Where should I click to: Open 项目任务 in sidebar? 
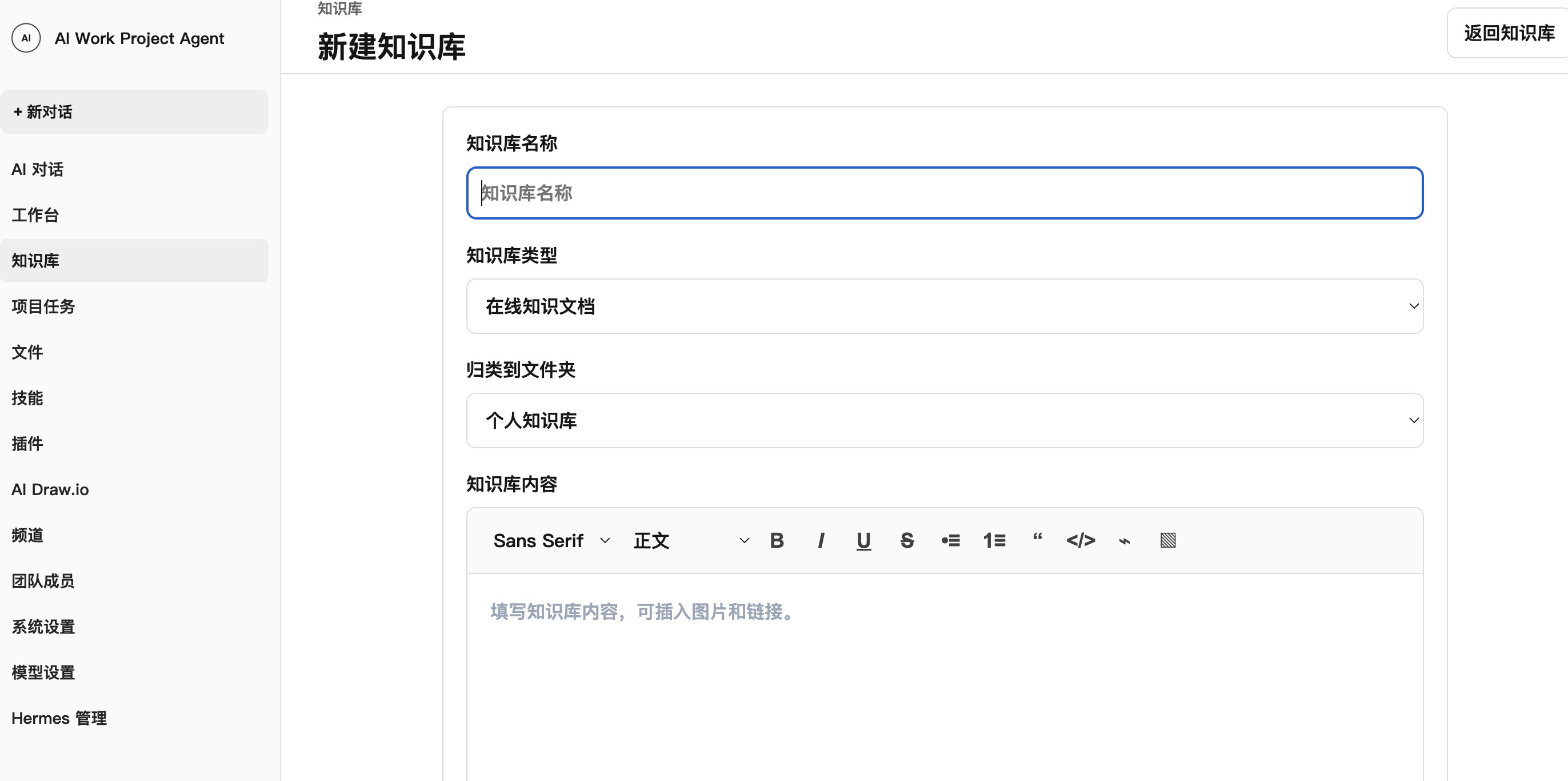[134, 306]
